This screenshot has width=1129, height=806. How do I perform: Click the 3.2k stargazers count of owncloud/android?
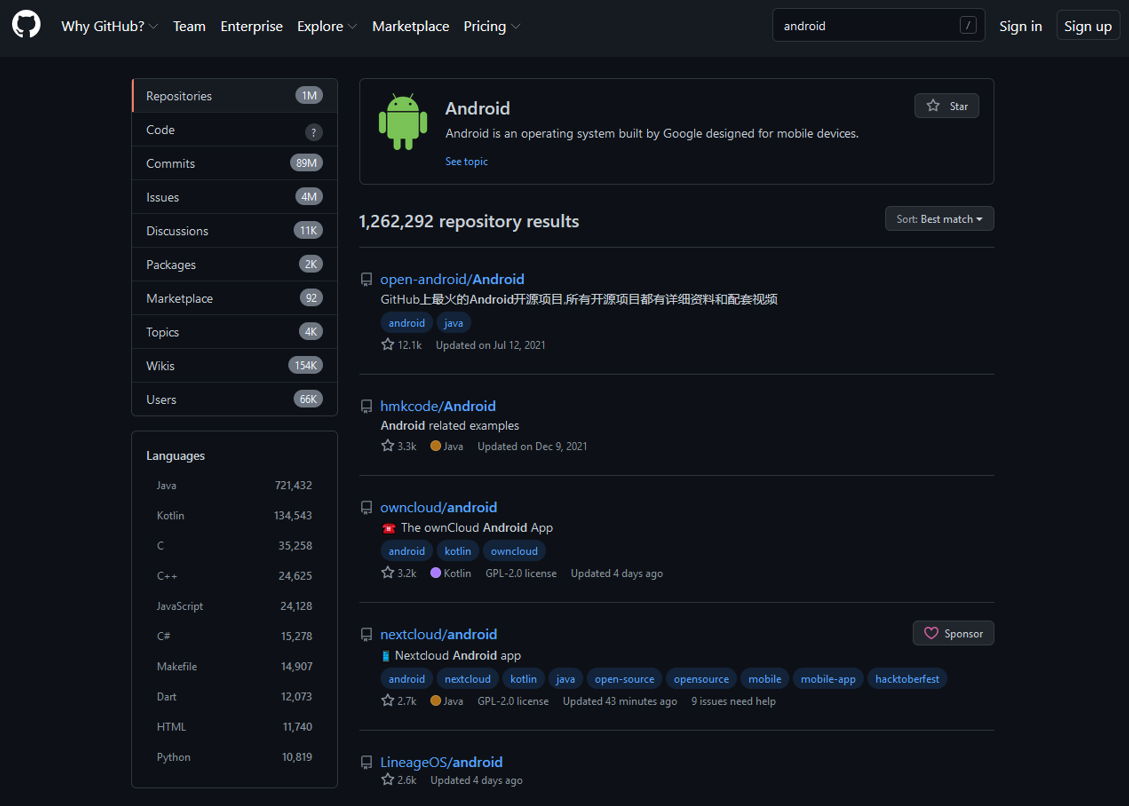(399, 573)
